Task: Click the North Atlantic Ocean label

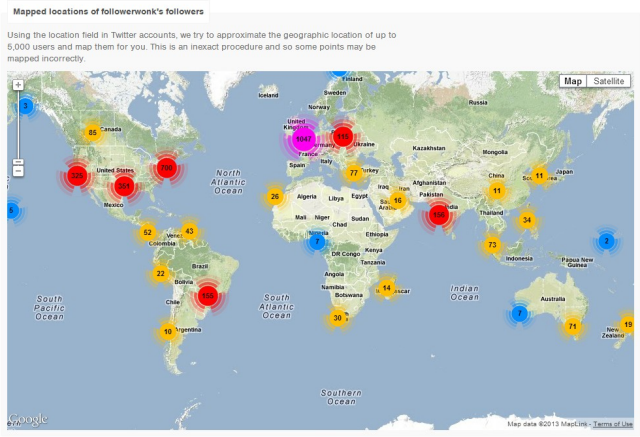Action: tap(228, 182)
